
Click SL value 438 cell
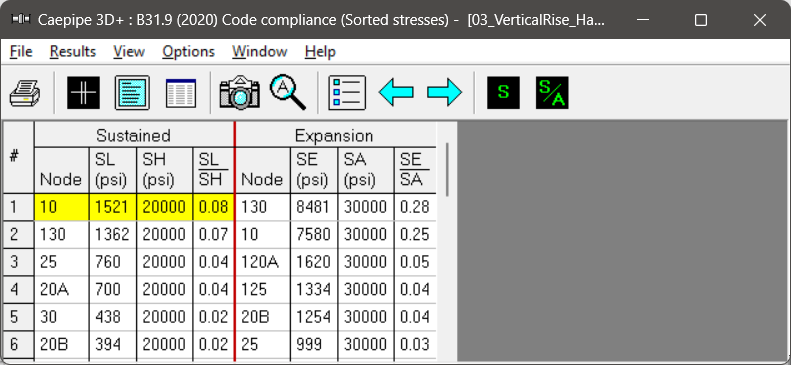click(112, 317)
